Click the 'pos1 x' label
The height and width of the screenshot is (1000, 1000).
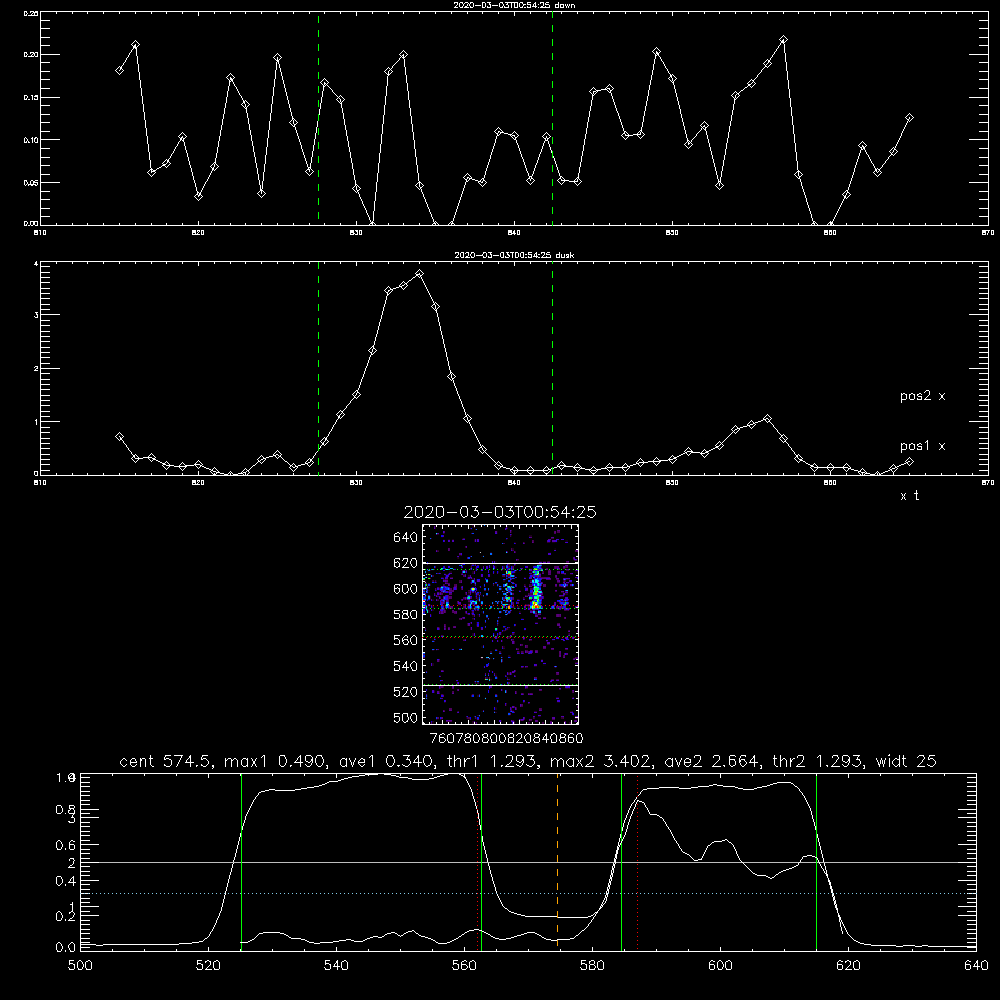(x=922, y=446)
